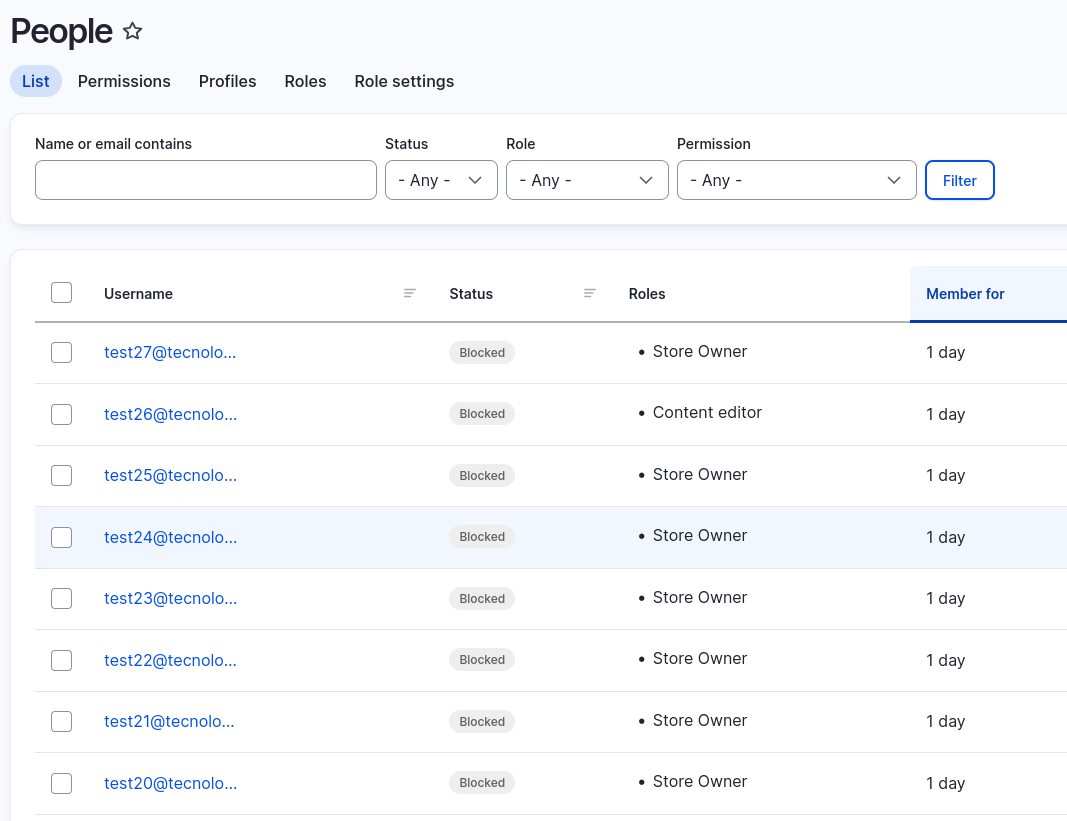Sort table by Member for column

(965, 294)
